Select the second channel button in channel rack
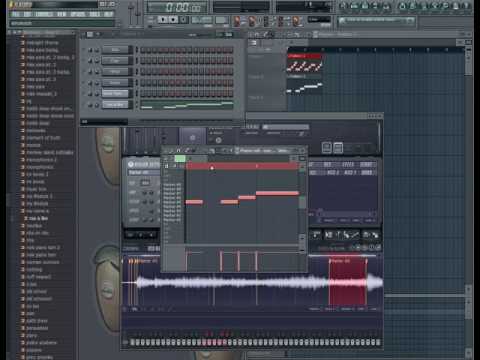 click(x=115, y=61)
